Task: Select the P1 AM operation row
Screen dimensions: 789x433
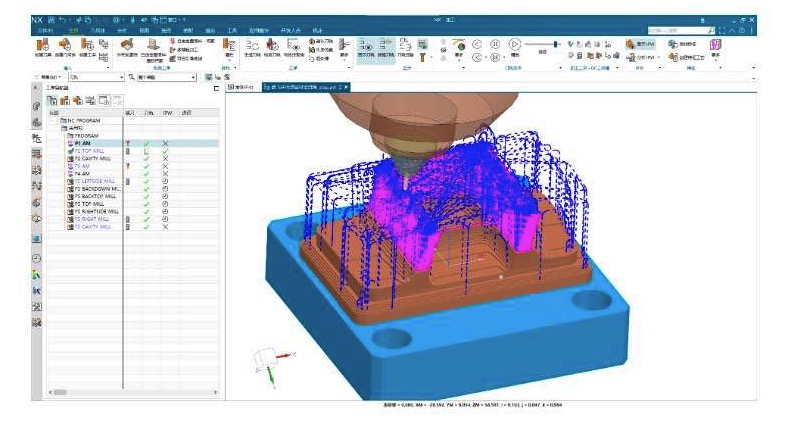Action: click(x=82, y=143)
